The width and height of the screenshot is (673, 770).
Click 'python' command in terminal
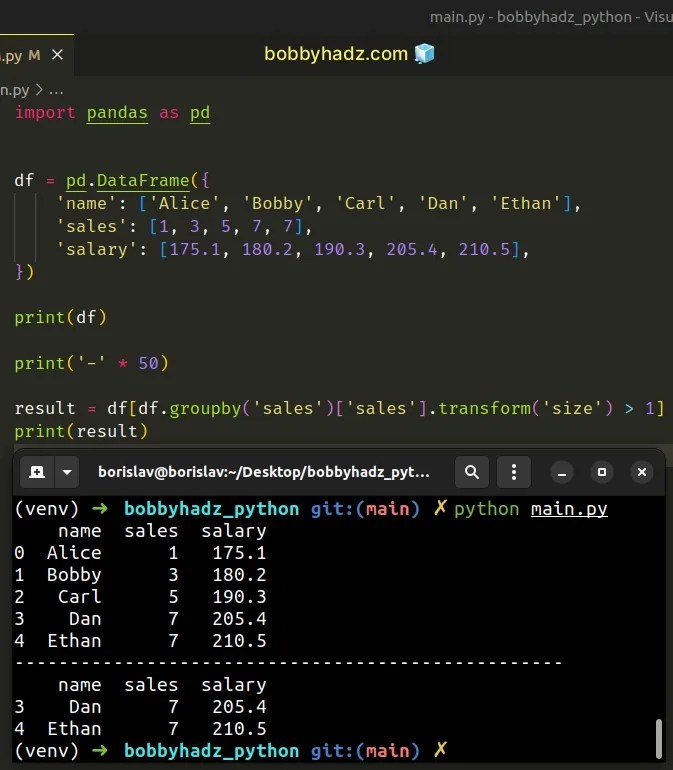[x=486, y=509]
